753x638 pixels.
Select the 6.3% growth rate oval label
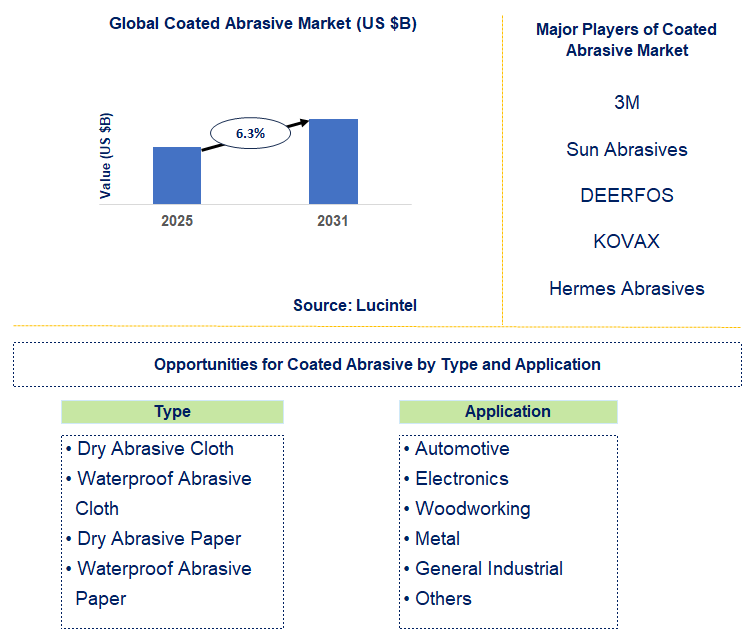point(250,133)
